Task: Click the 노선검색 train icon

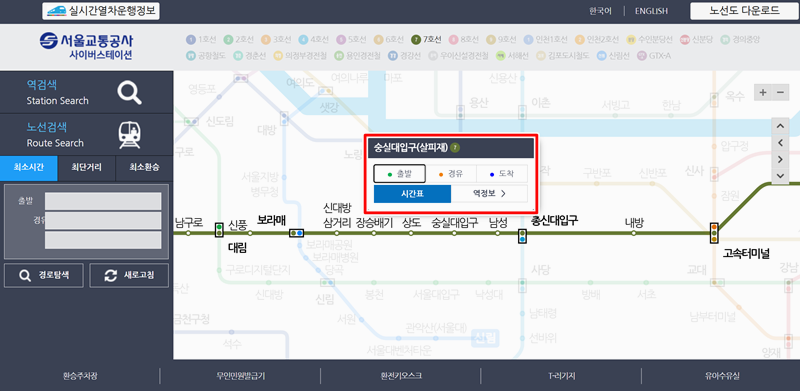Action: tap(129, 135)
